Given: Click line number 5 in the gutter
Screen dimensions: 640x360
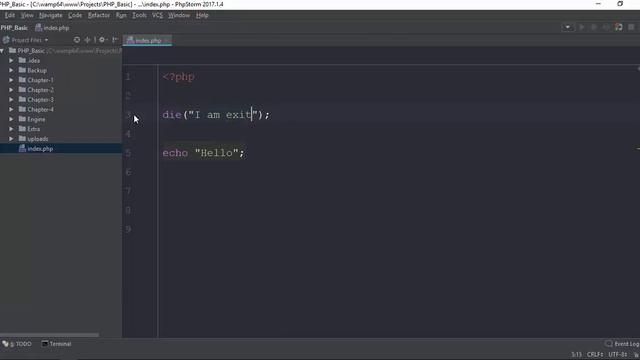Looking at the screenshot, I should pyautogui.click(x=128, y=153).
